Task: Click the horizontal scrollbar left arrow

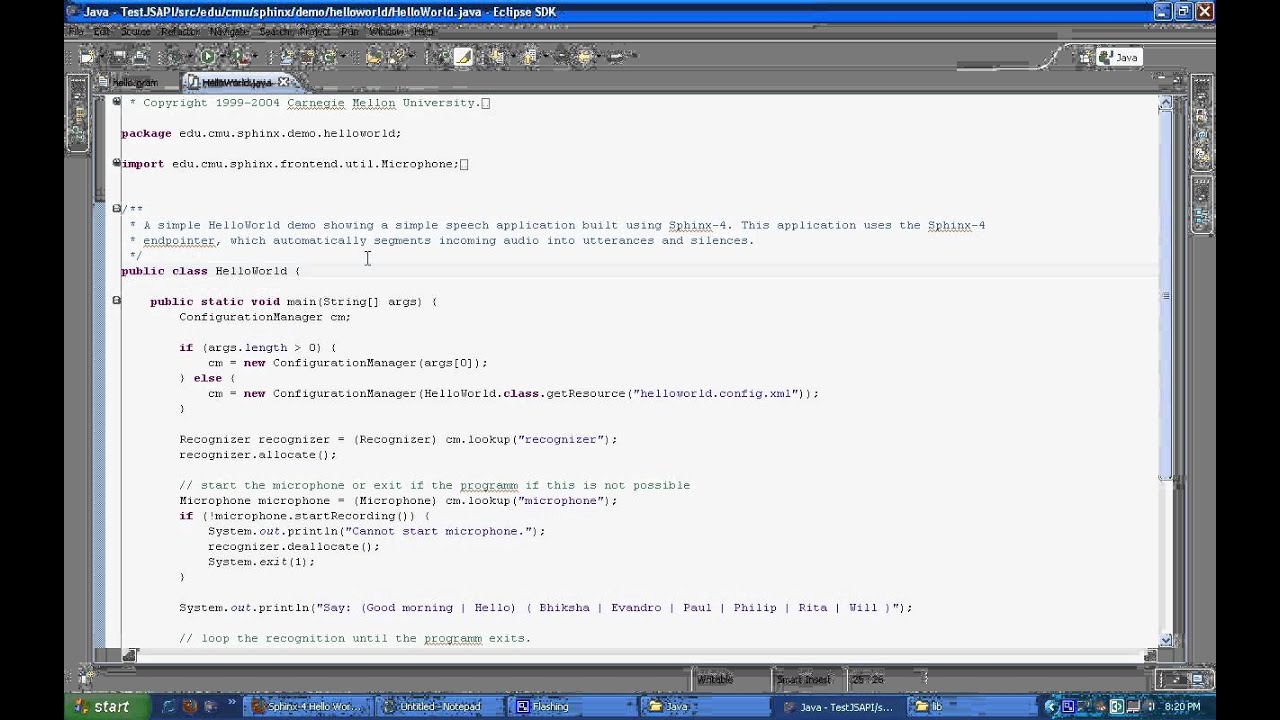Action: [x=129, y=656]
